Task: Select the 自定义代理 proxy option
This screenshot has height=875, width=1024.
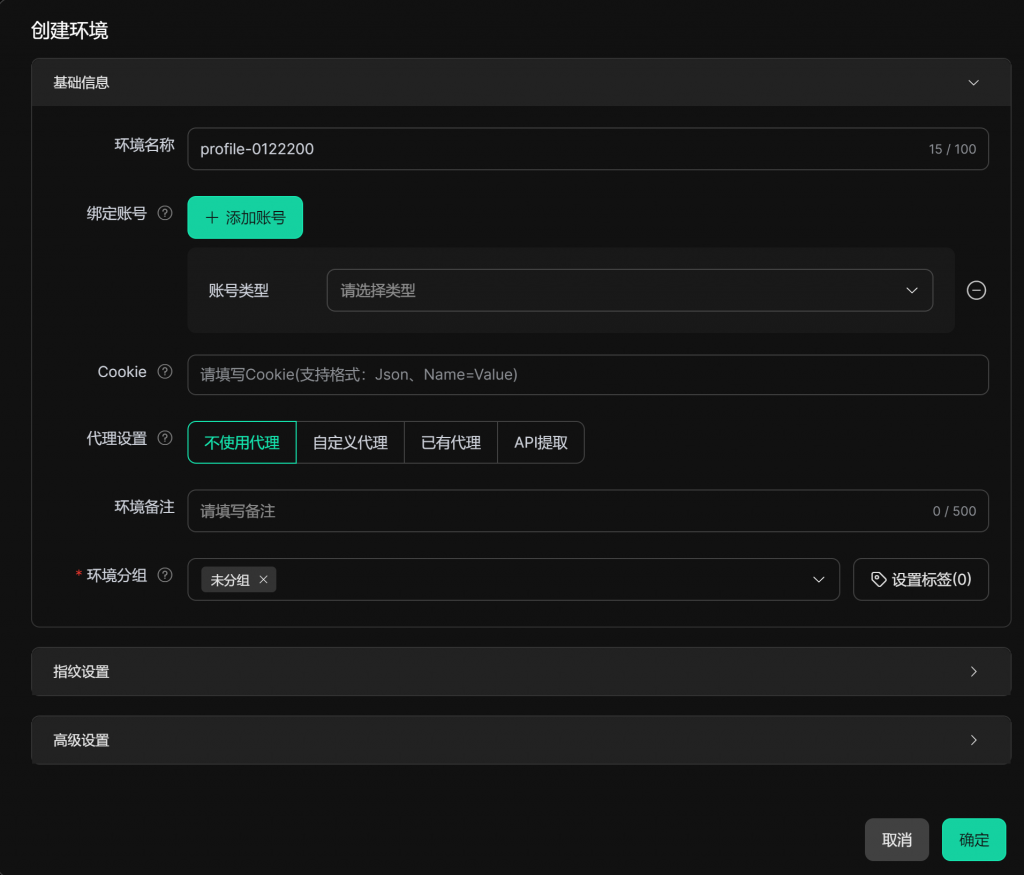Action: 350,442
